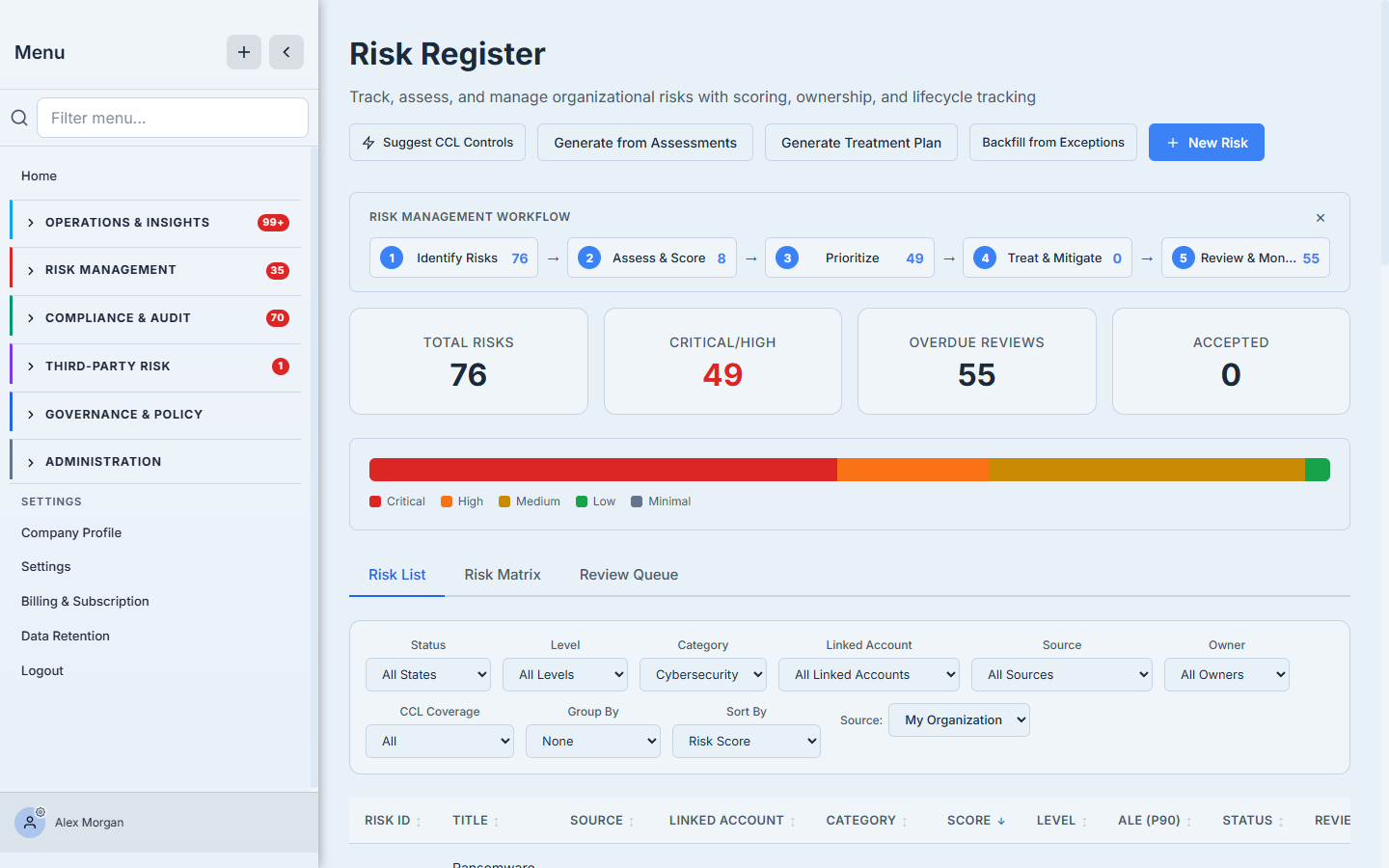Select Logout from the menu
Image resolution: width=1389 pixels, height=868 pixels.
pos(42,671)
